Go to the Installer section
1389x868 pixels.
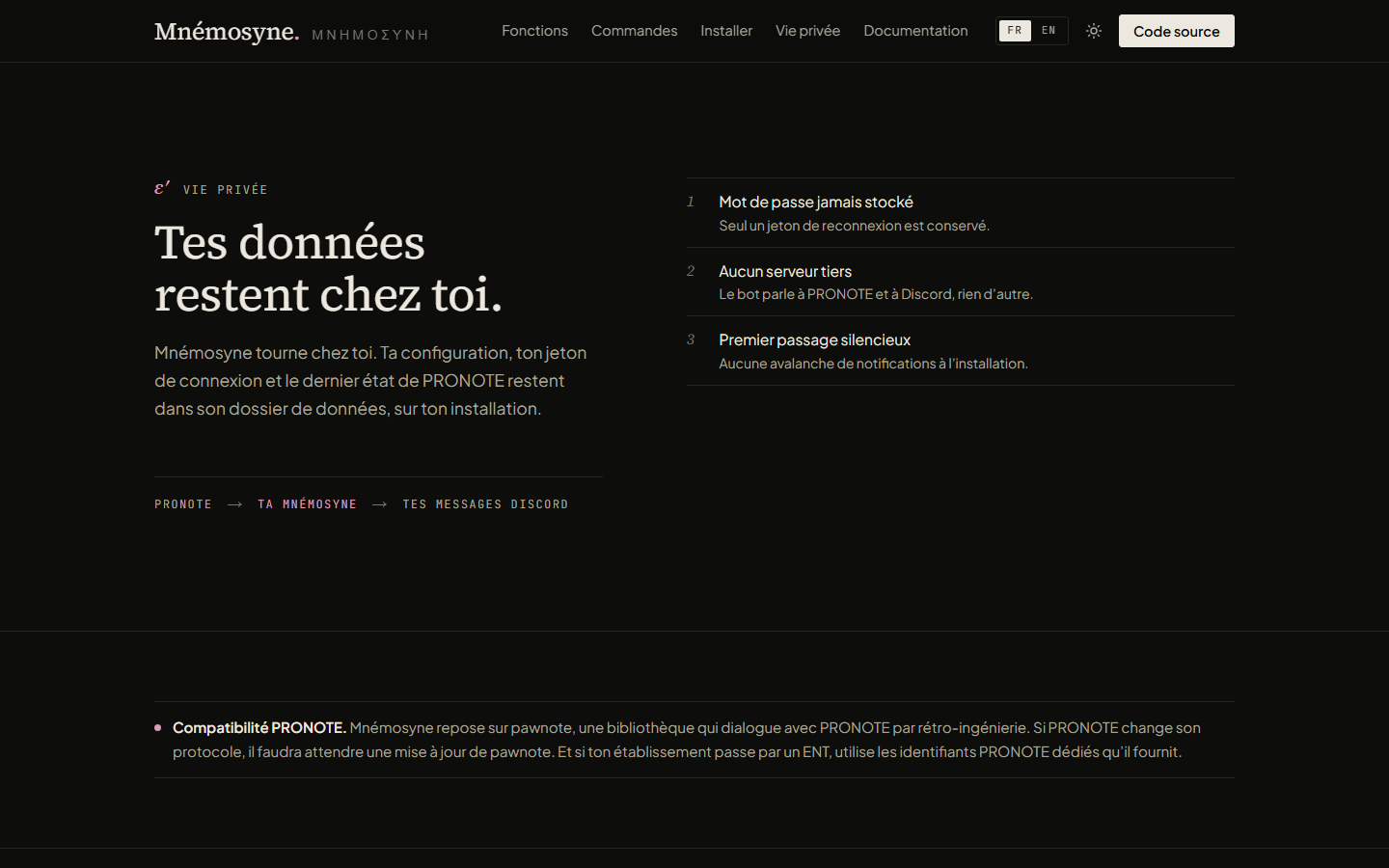point(726,31)
